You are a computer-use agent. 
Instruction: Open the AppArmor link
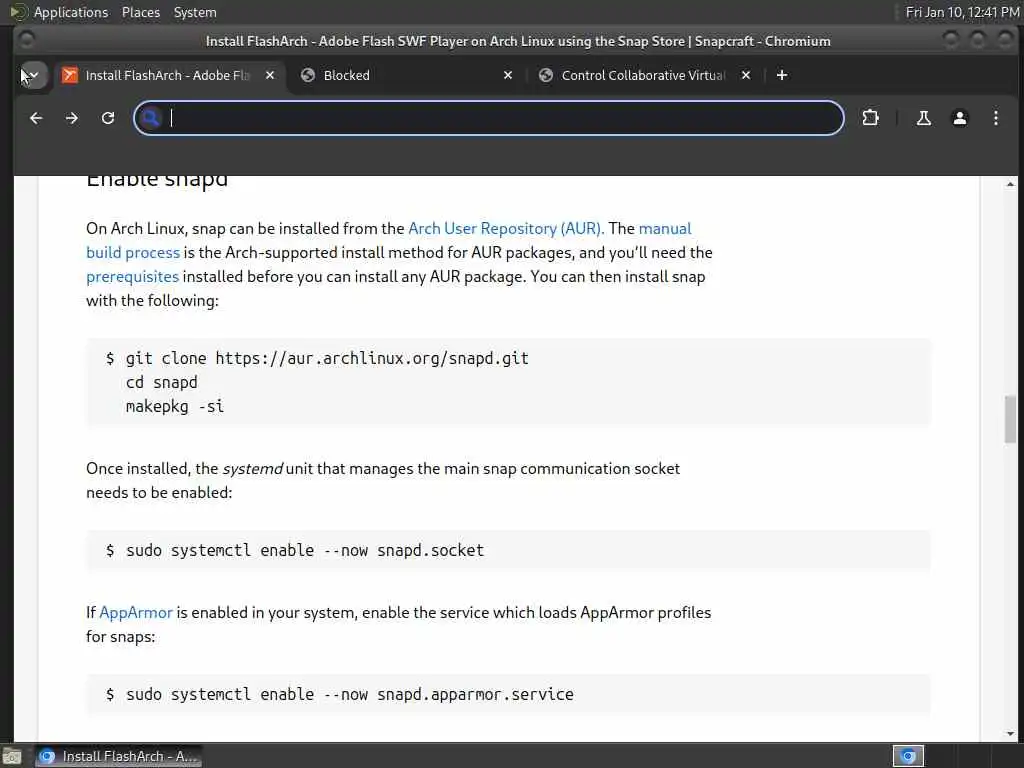click(136, 613)
